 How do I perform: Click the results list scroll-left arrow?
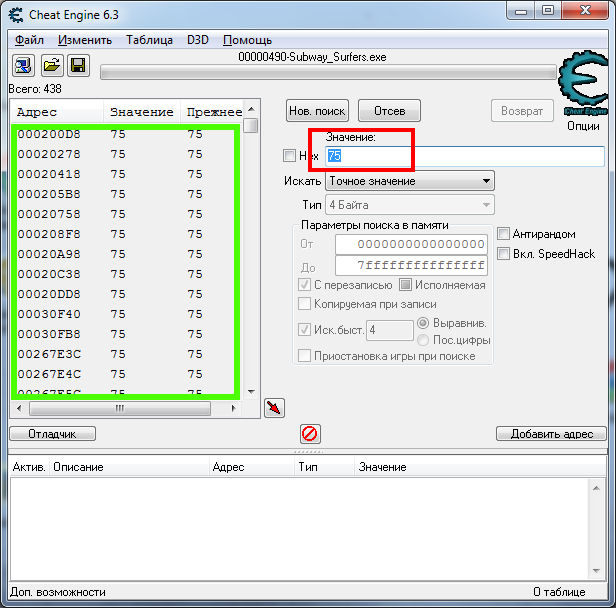(19, 408)
